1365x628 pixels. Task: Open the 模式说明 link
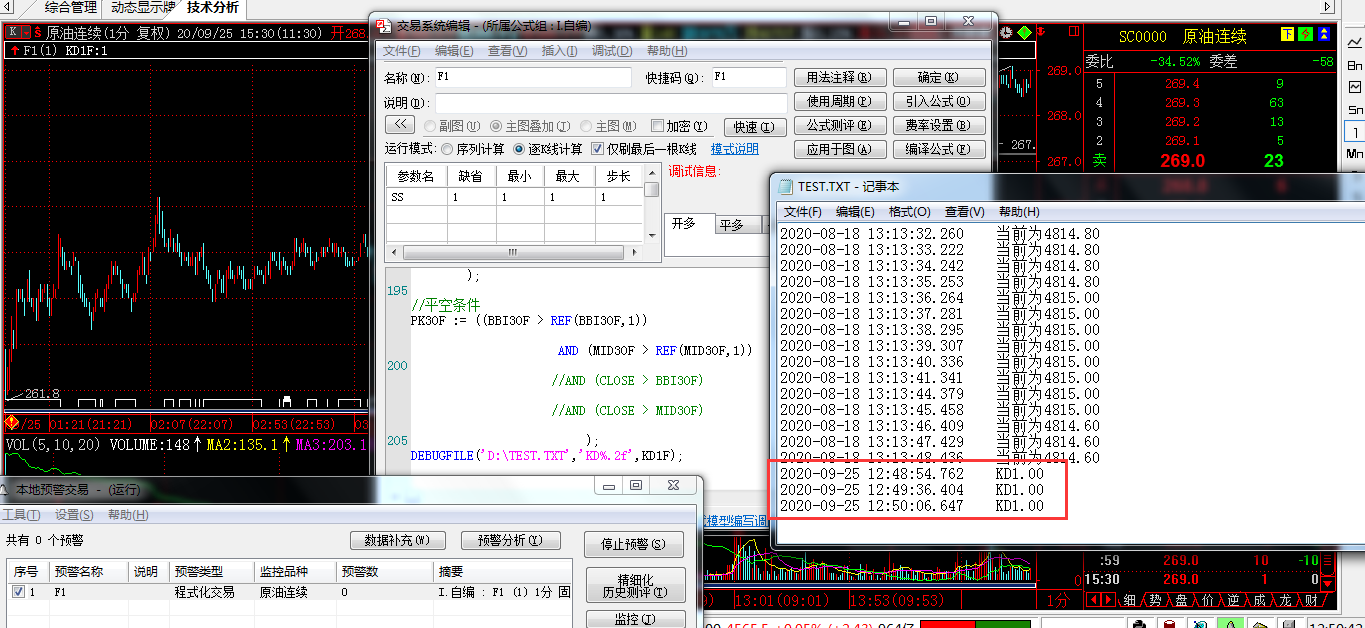point(735,149)
